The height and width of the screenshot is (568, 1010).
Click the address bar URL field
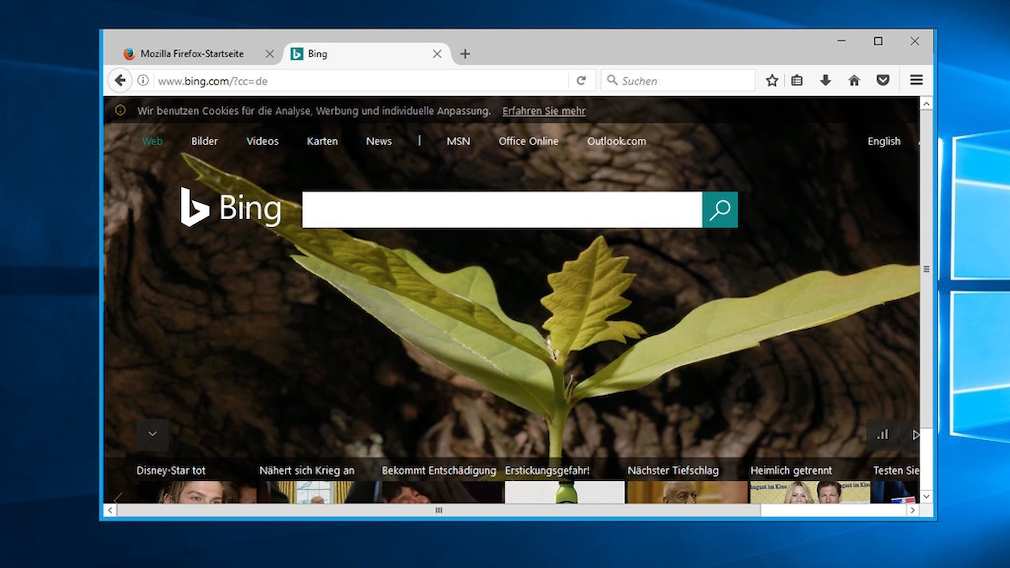coord(361,80)
